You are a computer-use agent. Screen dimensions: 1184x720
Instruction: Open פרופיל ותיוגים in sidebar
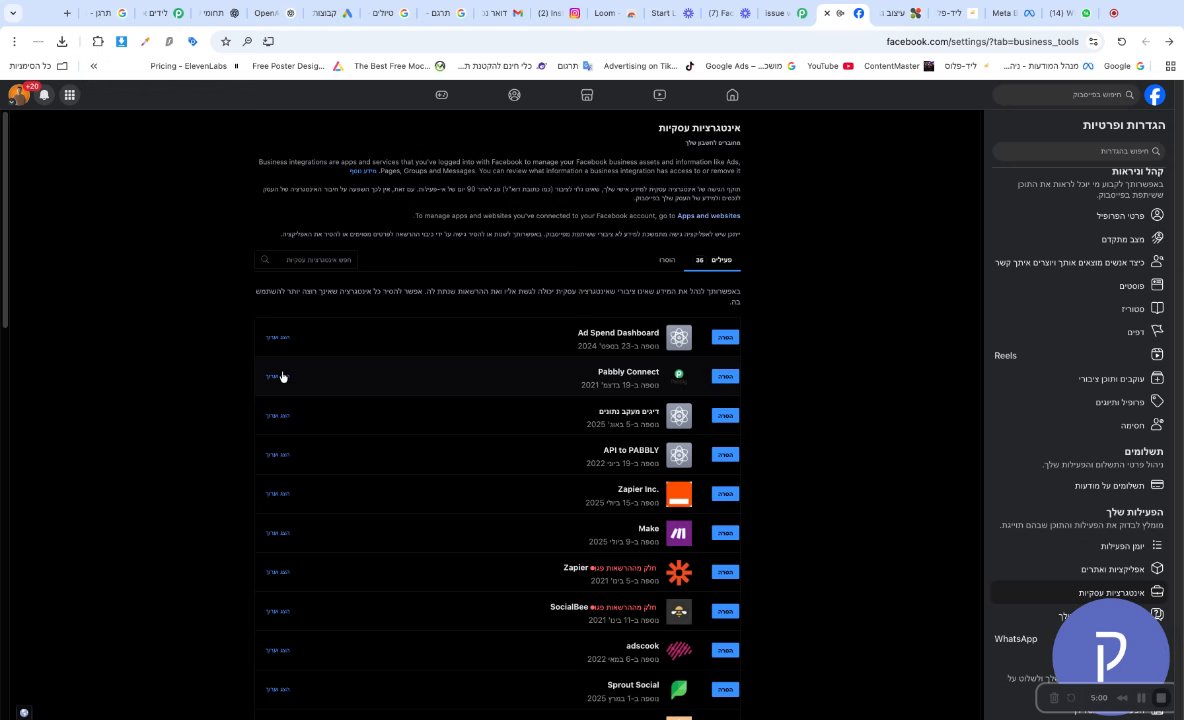point(1078,402)
